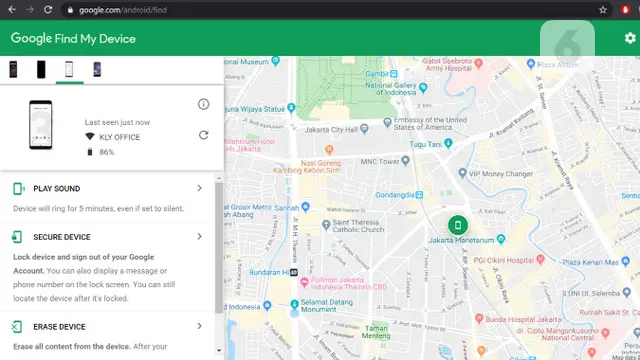Image resolution: width=640 pixels, height=360 pixels.
Task: Bookmark this page with the star icon
Action: [603, 10]
